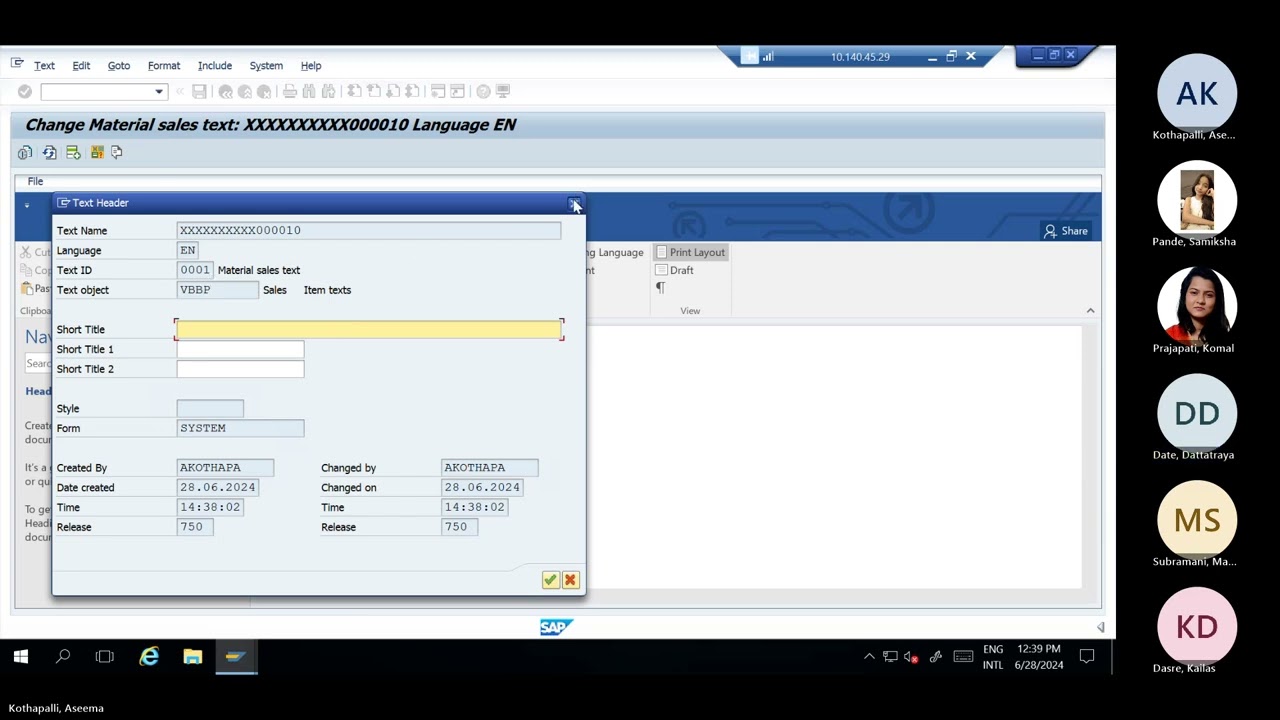The image size is (1280, 720).
Task: Click the second application toolbar refresh-style icon
Action: (49, 152)
